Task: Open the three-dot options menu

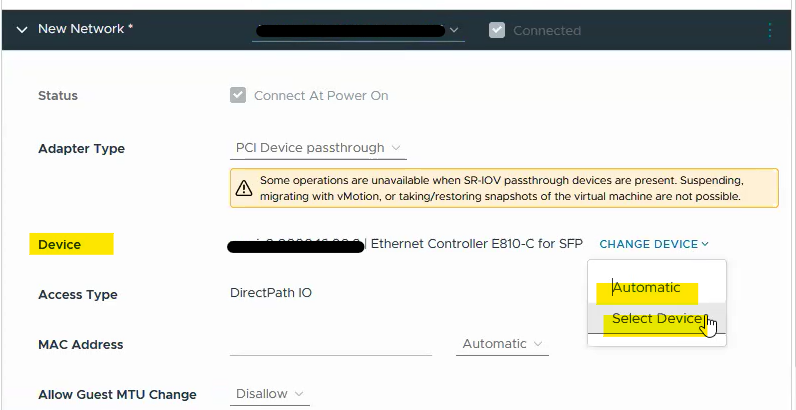Action: 769,30
